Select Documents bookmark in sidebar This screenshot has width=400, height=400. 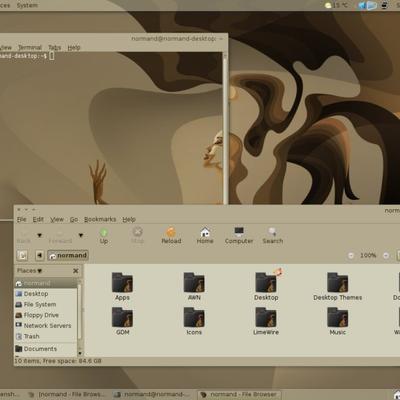[x=46, y=349]
